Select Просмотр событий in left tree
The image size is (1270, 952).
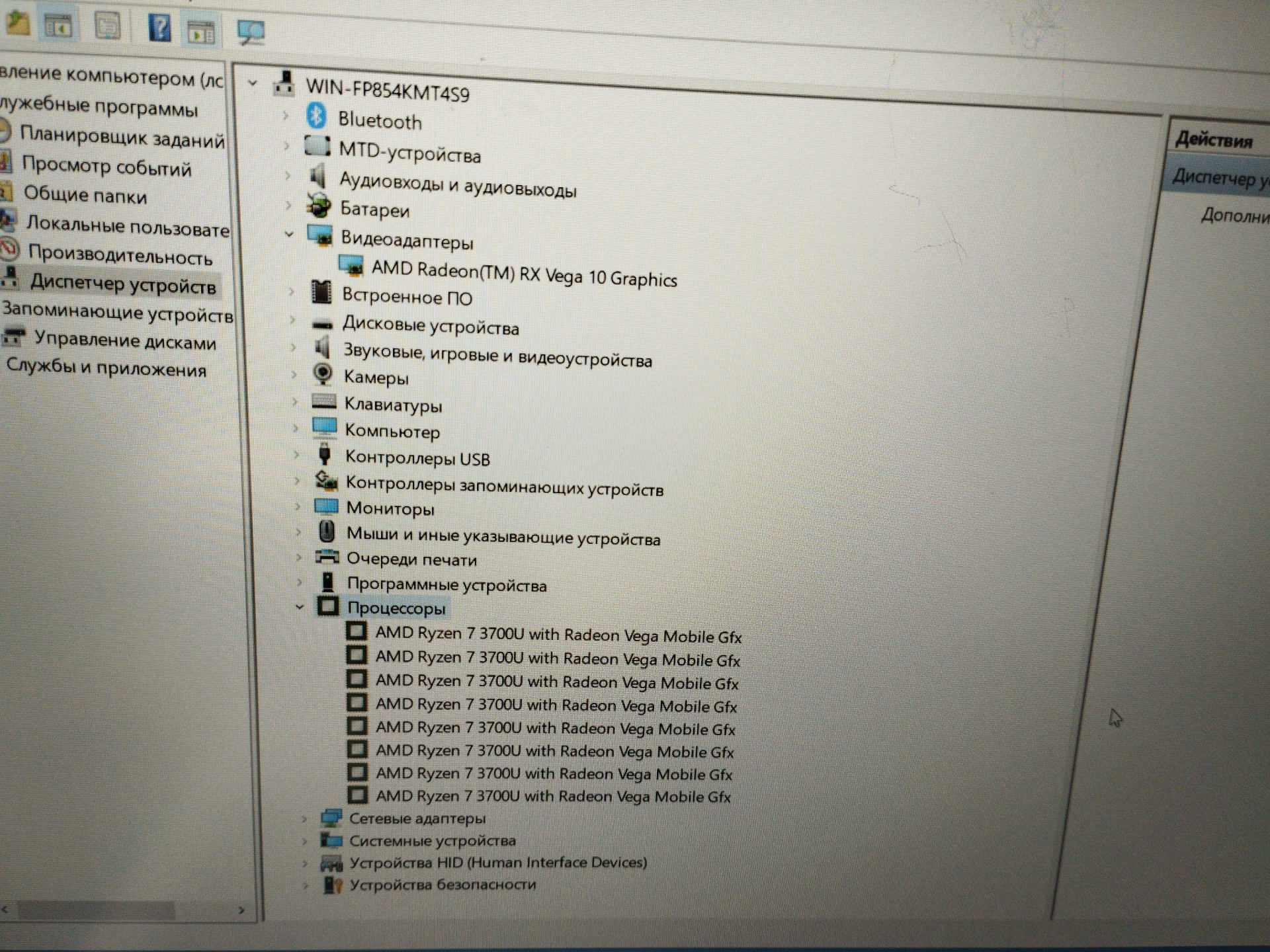(x=106, y=165)
